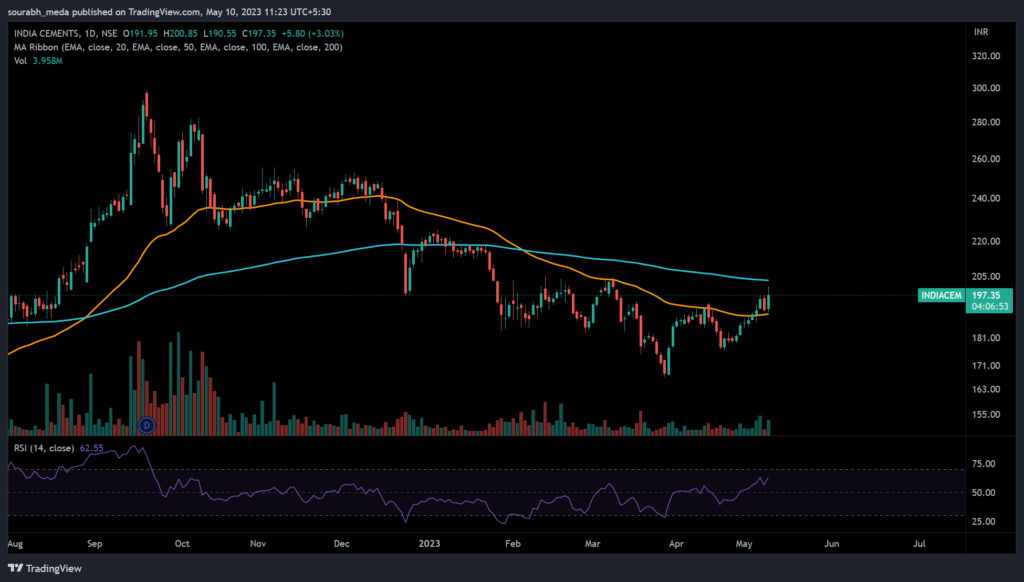Click the Oct label on time axis
Screen dimensions: 1024x582
tap(182, 543)
